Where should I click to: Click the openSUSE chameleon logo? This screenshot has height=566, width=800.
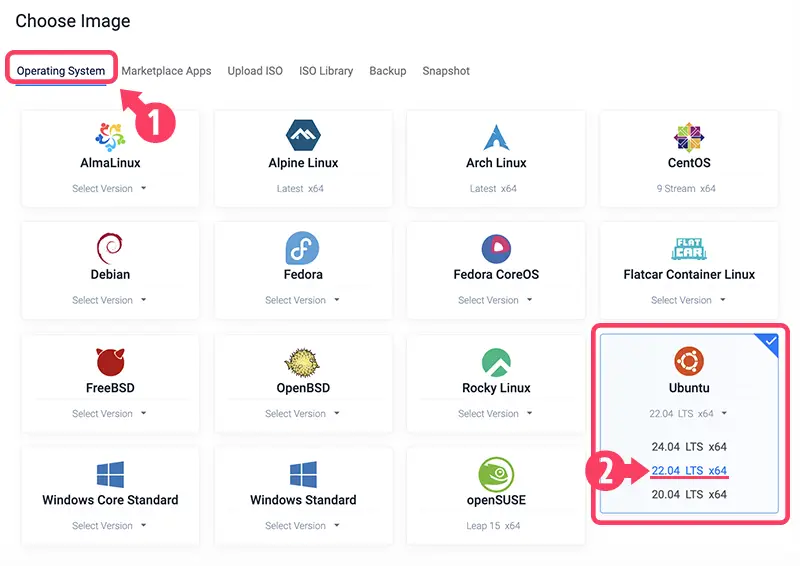tap(496, 474)
